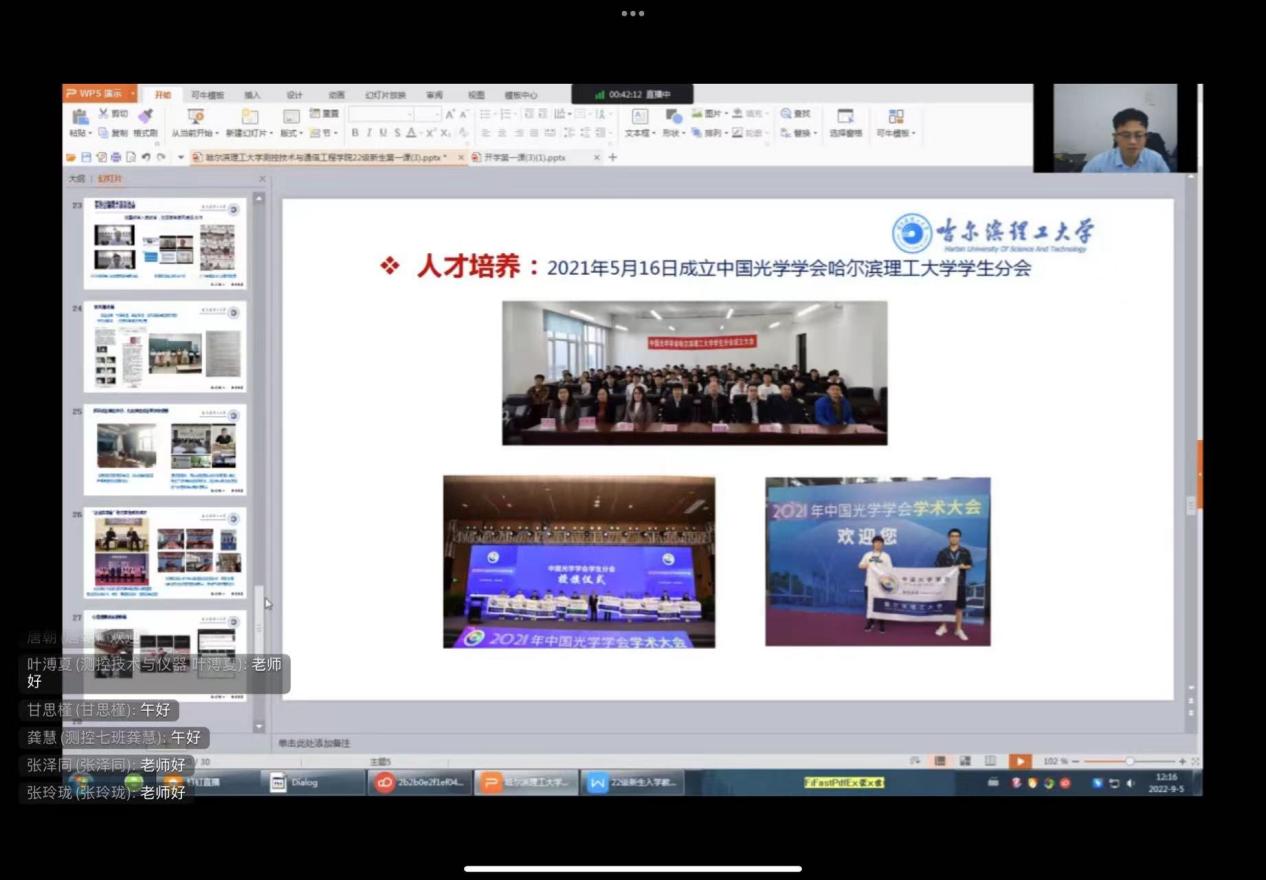Click the Print icon in quick access toolbar
The width and height of the screenshot is (1266, 880).
pyautogui.click(x=116, y=157)
